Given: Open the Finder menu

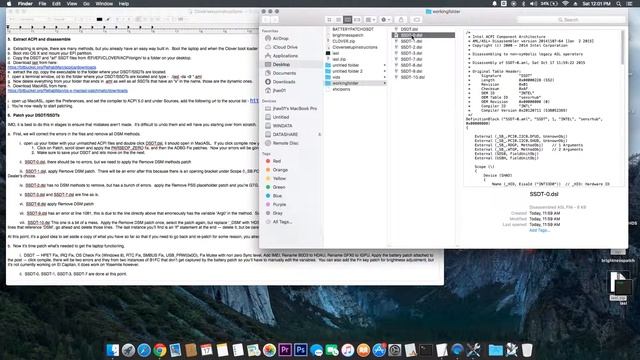Looking at the screenshot, I should click(25, 4).
